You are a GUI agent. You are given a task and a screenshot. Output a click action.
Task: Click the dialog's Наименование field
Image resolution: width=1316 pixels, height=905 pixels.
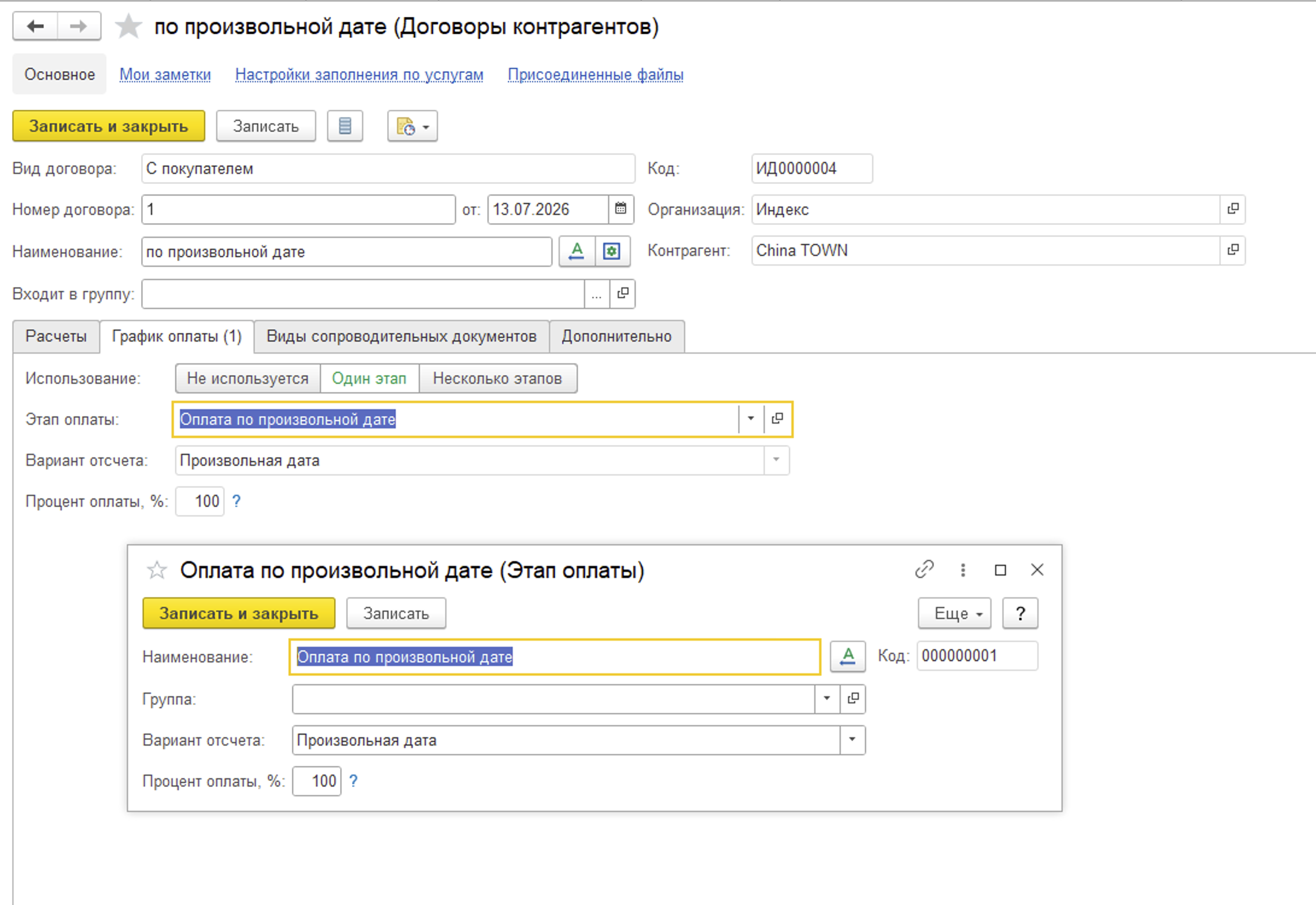(x=555, y=656)
